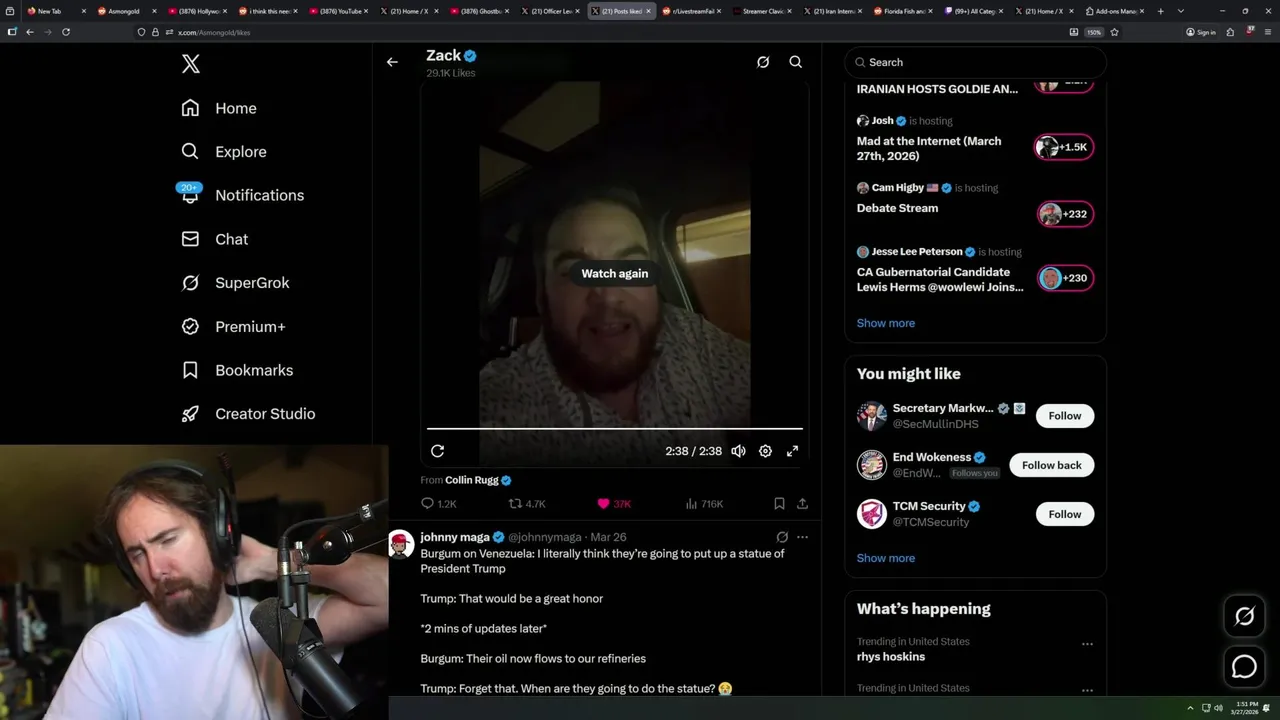Join Jesse Lee Peterson's space +230

pyautogui.click(x=1065, y=278)
